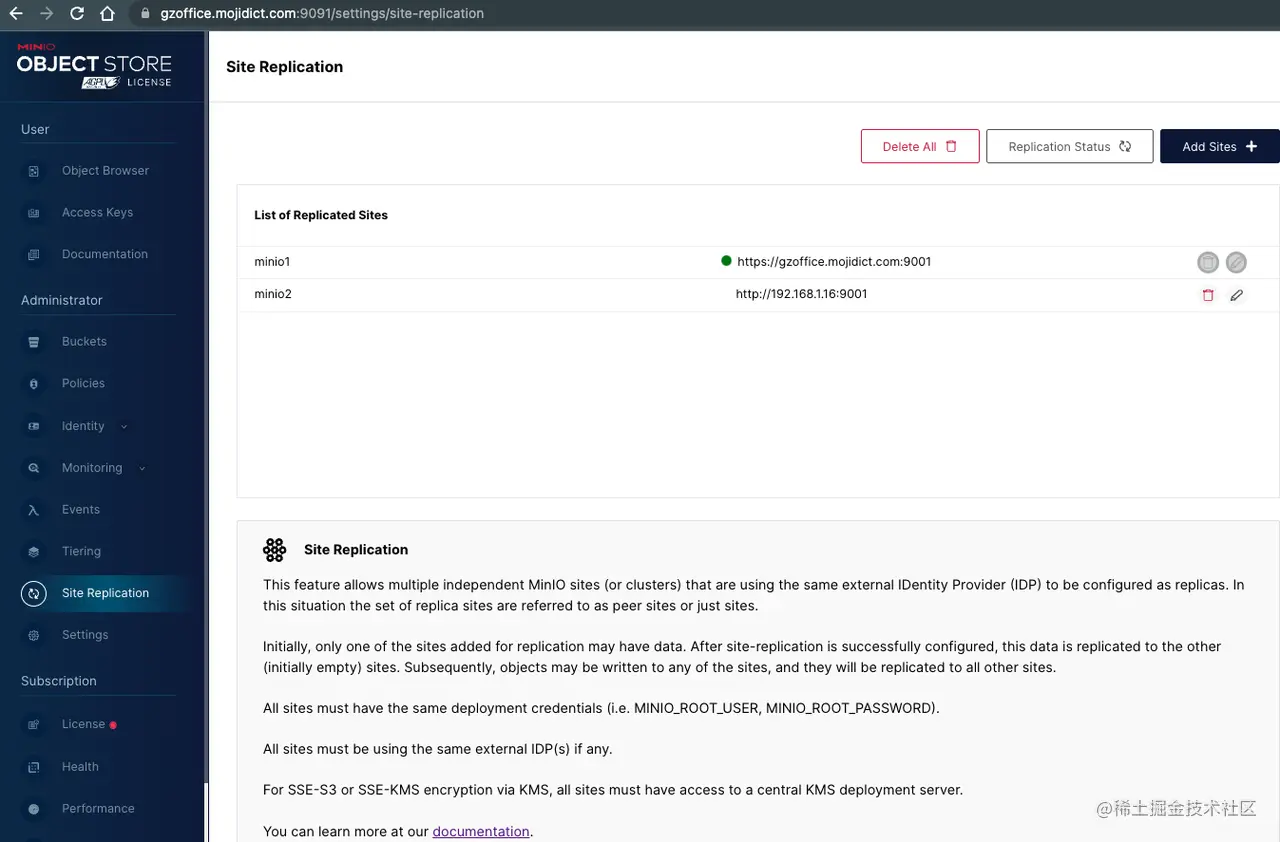Go to Access Keys page

tap(96, 213)
